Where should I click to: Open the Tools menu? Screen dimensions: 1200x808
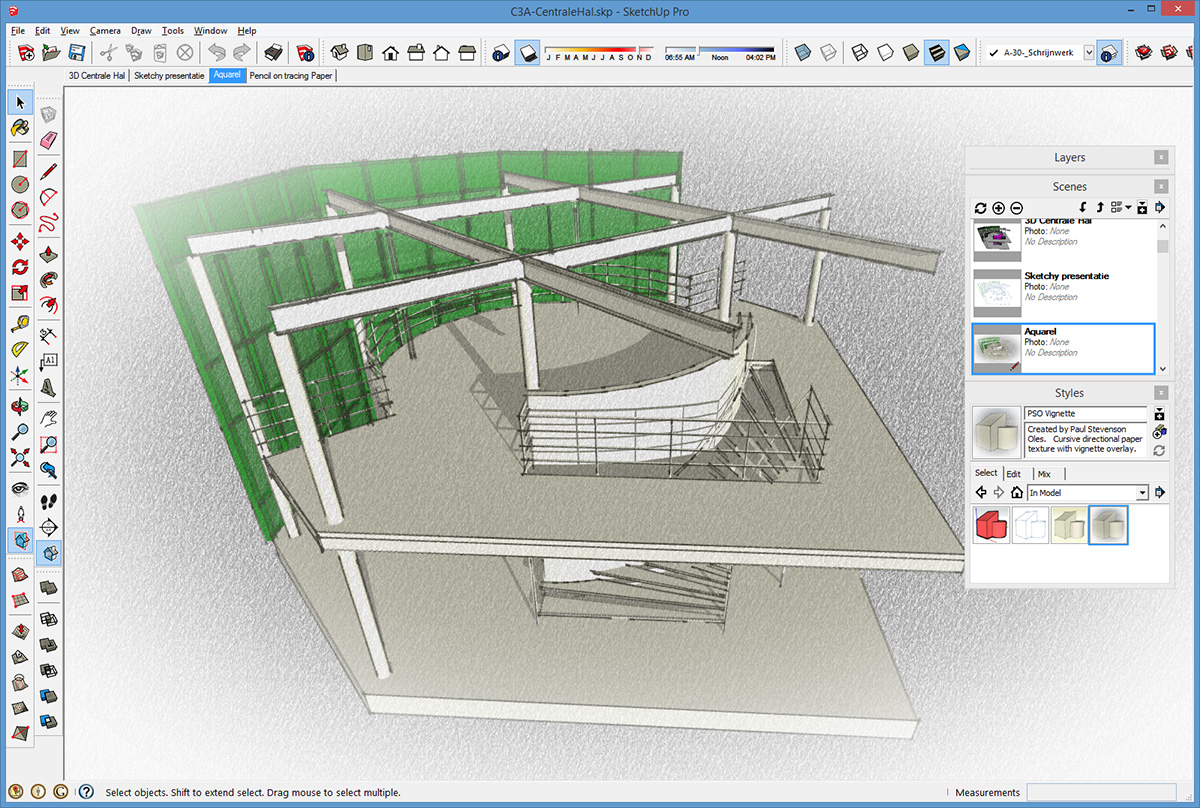173,31
